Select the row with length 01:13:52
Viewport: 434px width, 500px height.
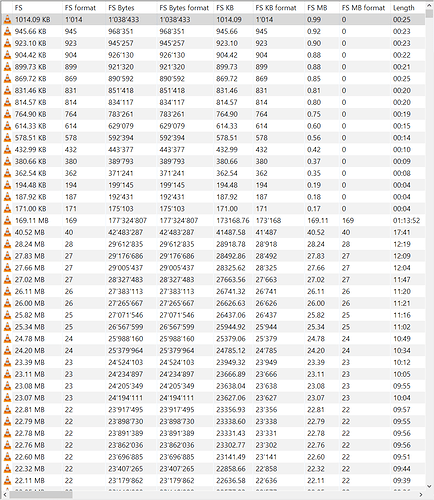click(x=213, y=221)
